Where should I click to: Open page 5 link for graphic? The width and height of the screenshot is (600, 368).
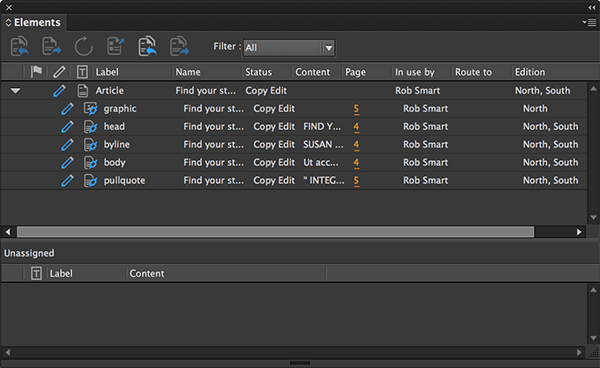tap(356, 109)
